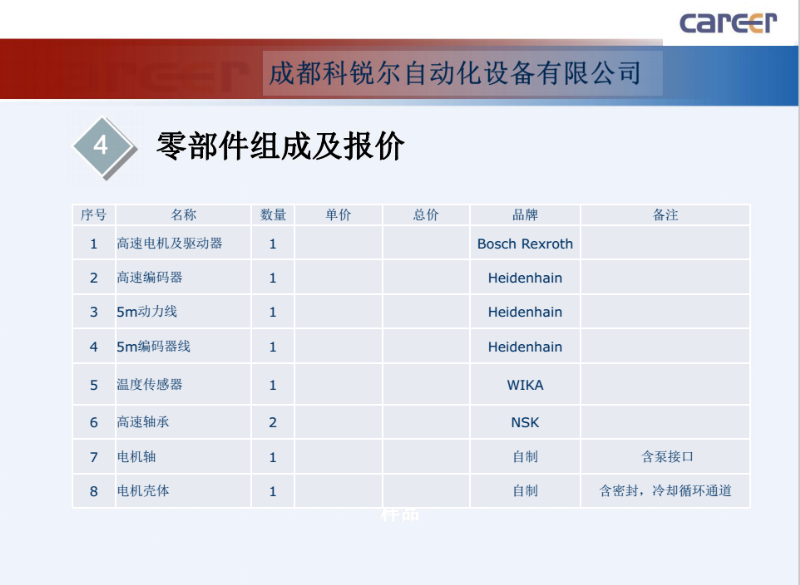Screen dimensions: 800x585
Task: Select the company name 成都科锐尔自动化设备有限公司
Action: [x=455, y=73]
